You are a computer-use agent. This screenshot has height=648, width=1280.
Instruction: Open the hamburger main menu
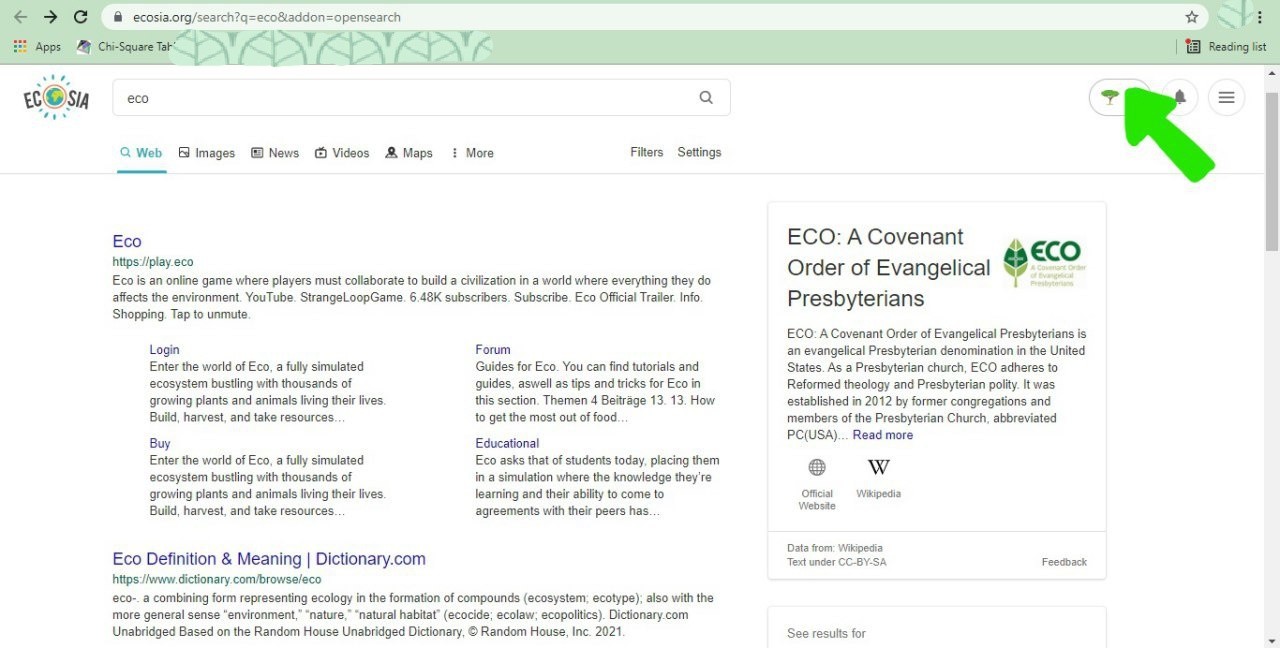(1226, 97)
